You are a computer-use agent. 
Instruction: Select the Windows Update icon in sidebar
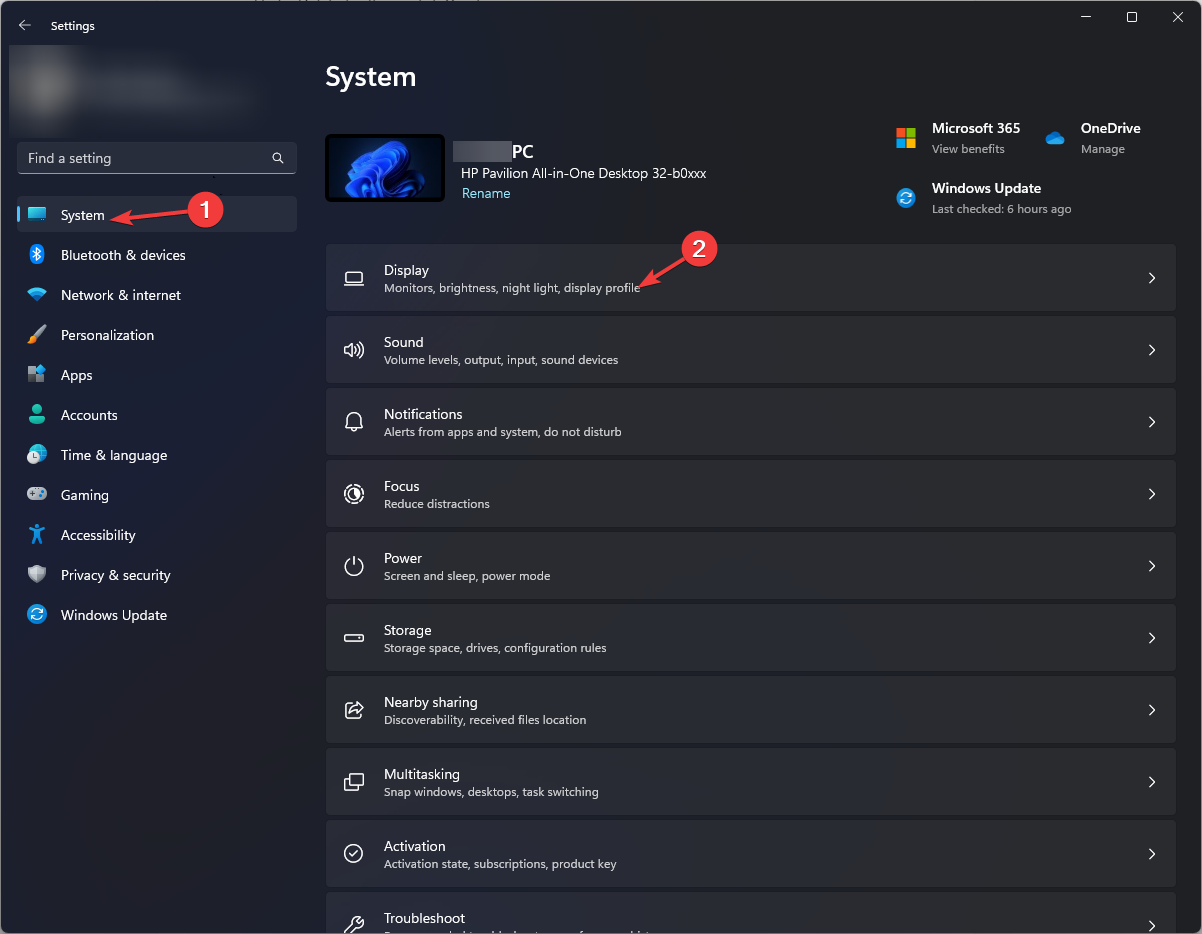(x=37, y=615)
